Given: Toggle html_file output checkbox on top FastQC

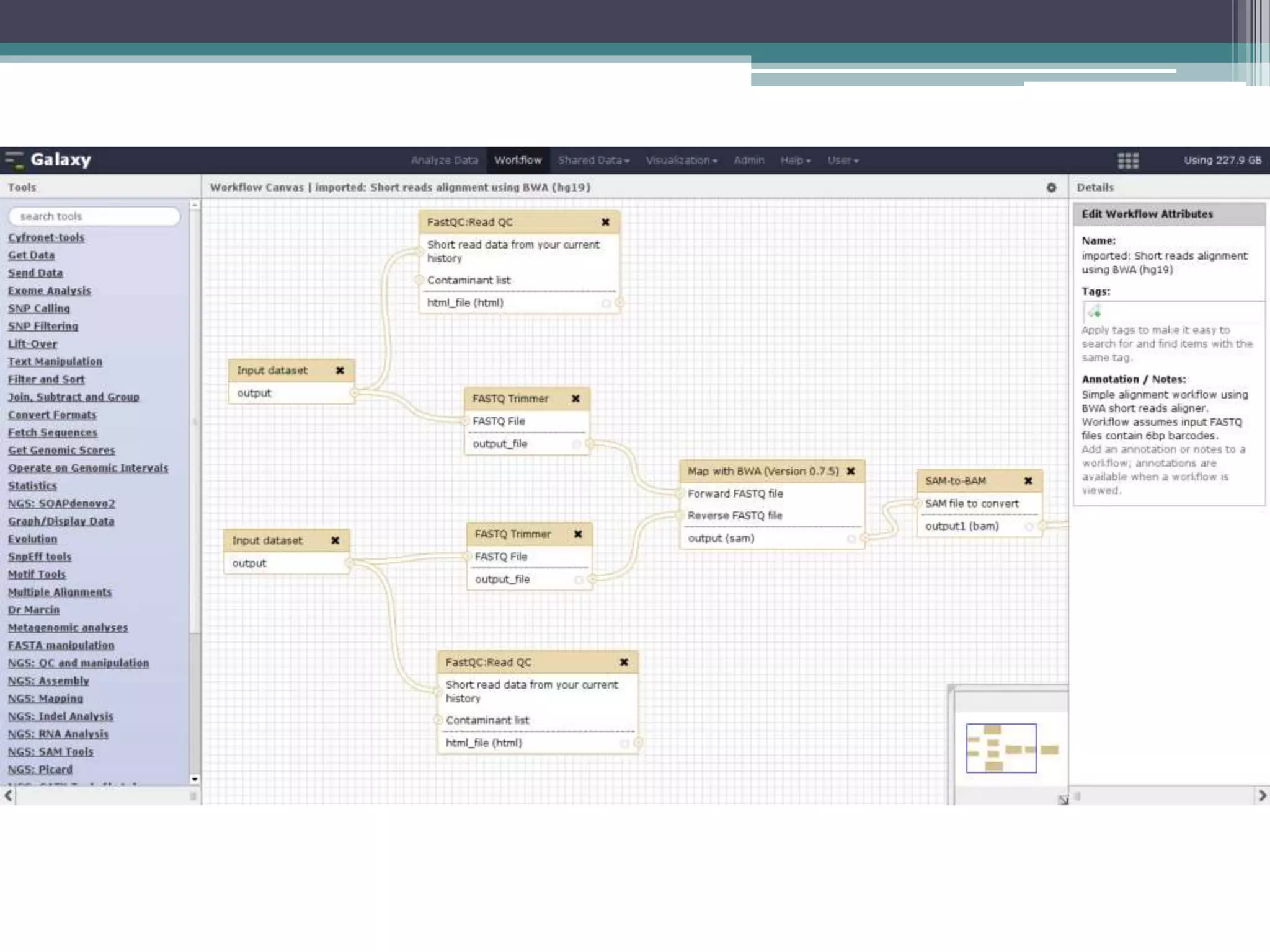Looking at the screenshot, I should pos(606,303).
